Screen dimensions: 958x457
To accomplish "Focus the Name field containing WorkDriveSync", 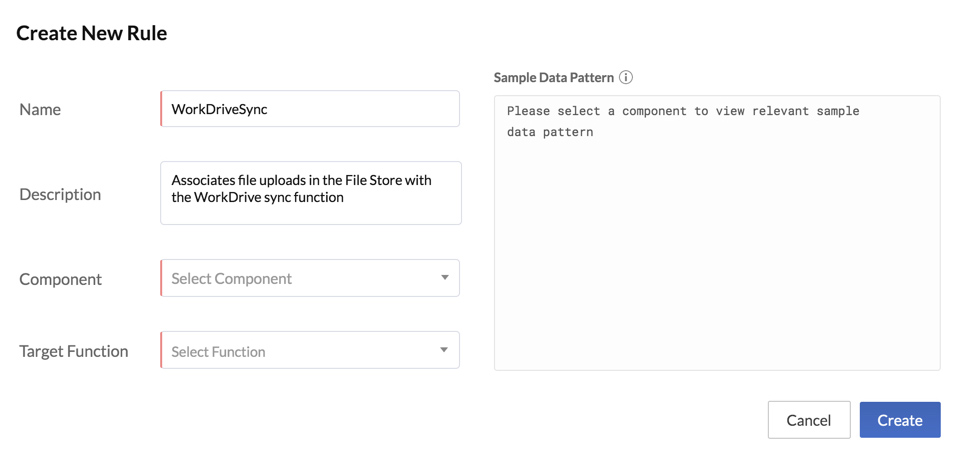I will click(310, 109).
